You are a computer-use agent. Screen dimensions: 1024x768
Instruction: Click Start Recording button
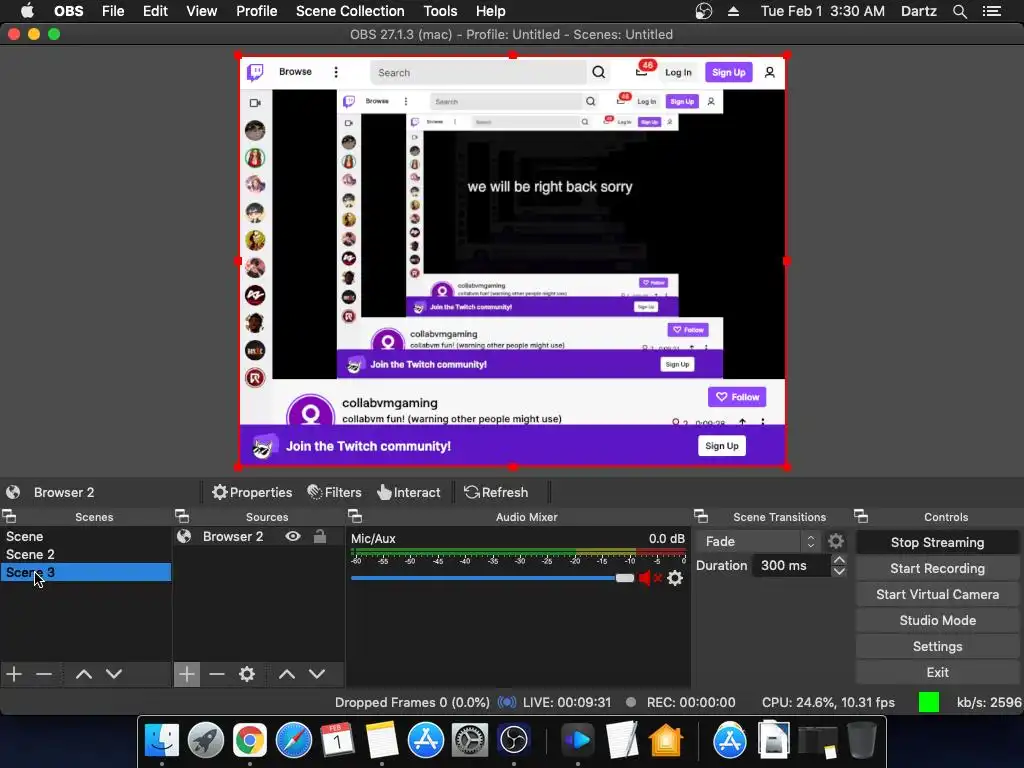pos(937,569)
